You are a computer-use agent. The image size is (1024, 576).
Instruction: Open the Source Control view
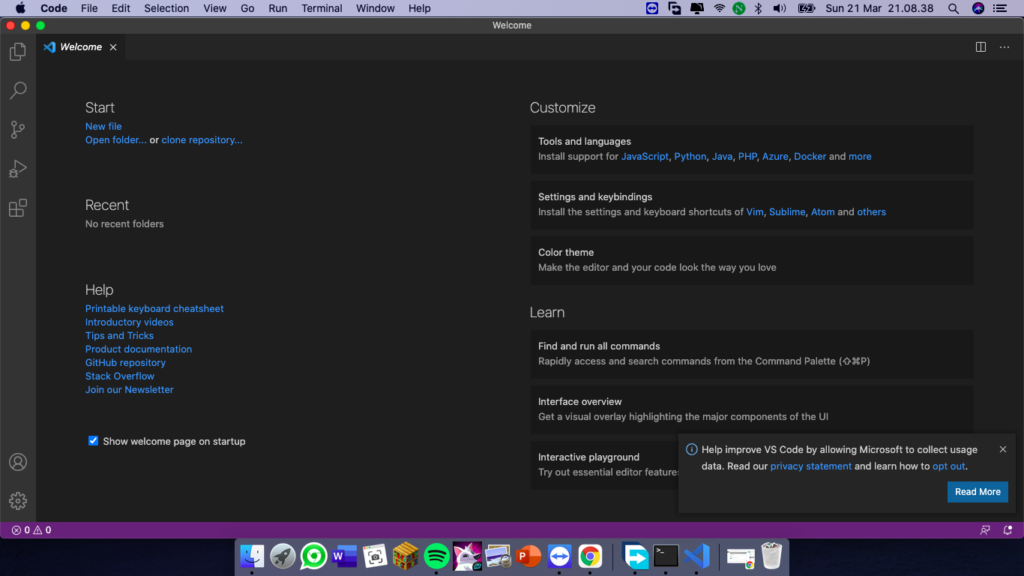(18, 129)
